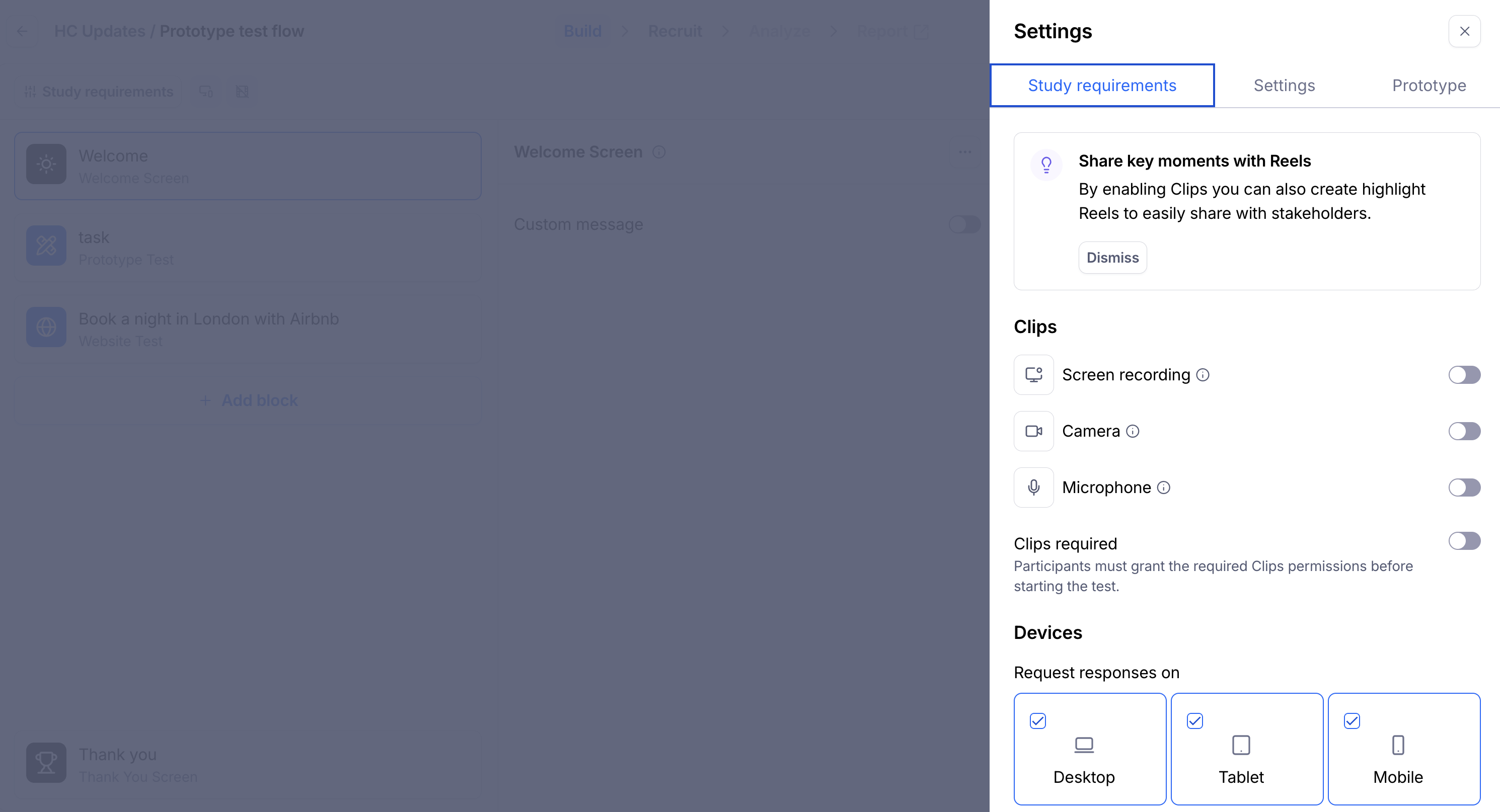
Task: Select the Welcome block
Action: pos(248,166)
